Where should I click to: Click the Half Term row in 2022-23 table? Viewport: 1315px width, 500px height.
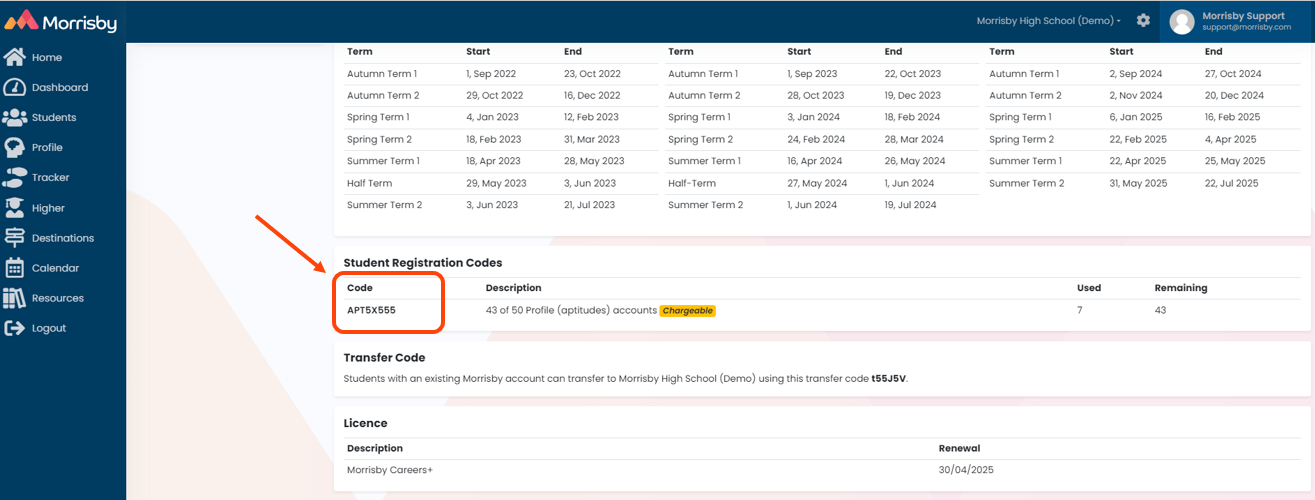point(500,183)
